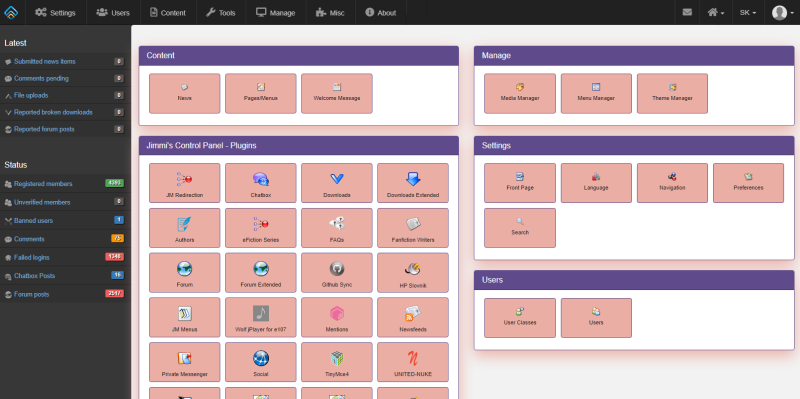Open the About menu
The image size is (800, 399).
coord(381,12)
